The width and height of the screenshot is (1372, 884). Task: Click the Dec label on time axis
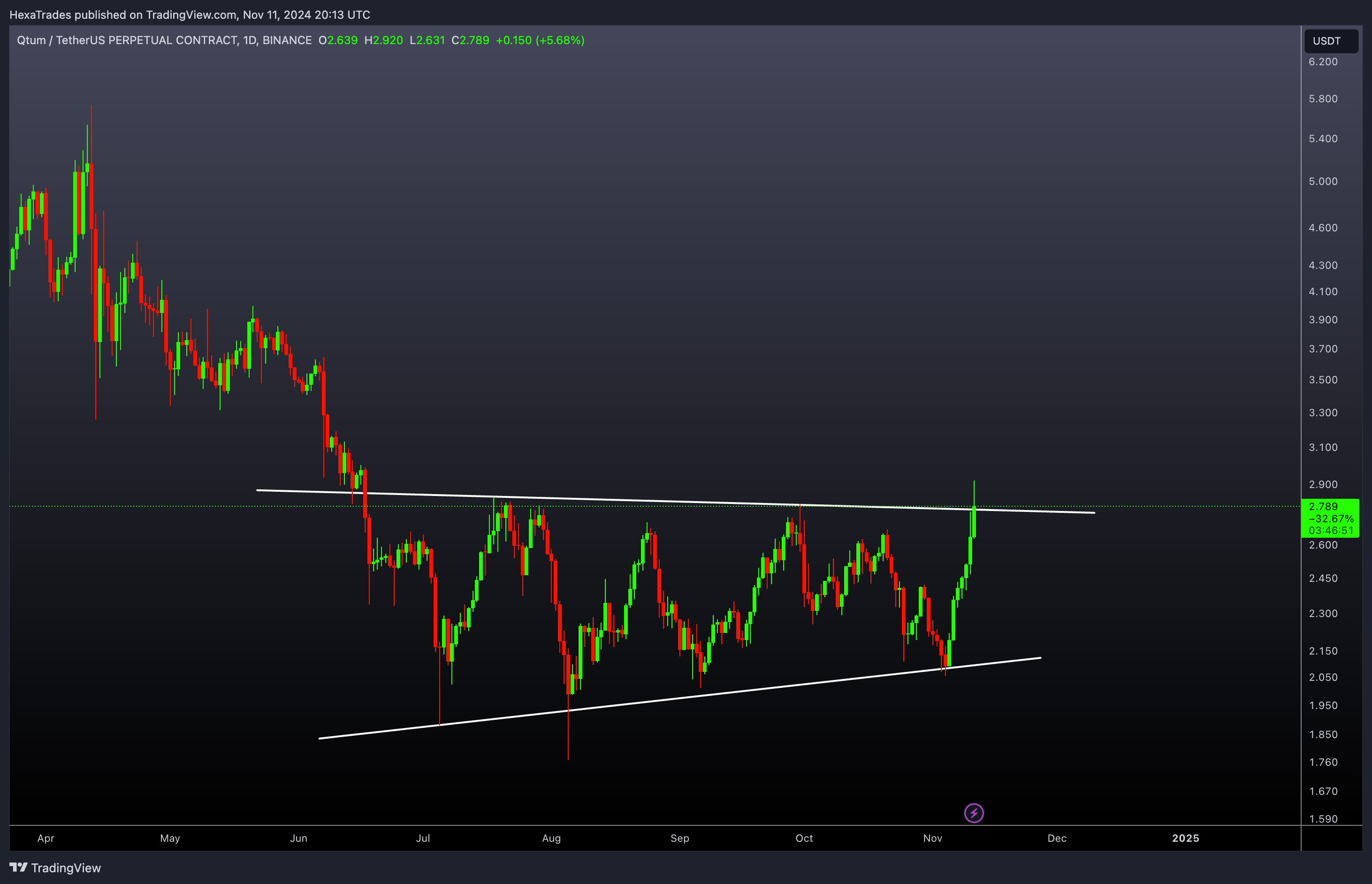click(1057, 838)
